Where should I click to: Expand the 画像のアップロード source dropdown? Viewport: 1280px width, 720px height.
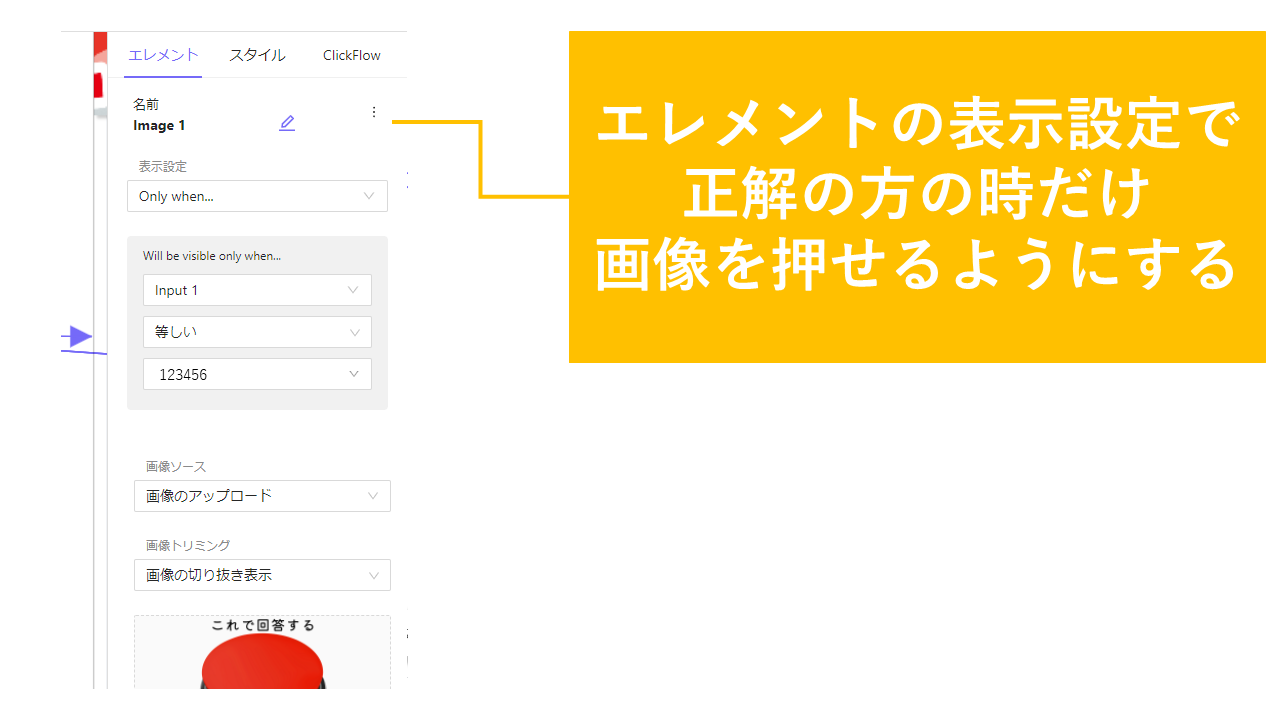click(x=262, y=496)
